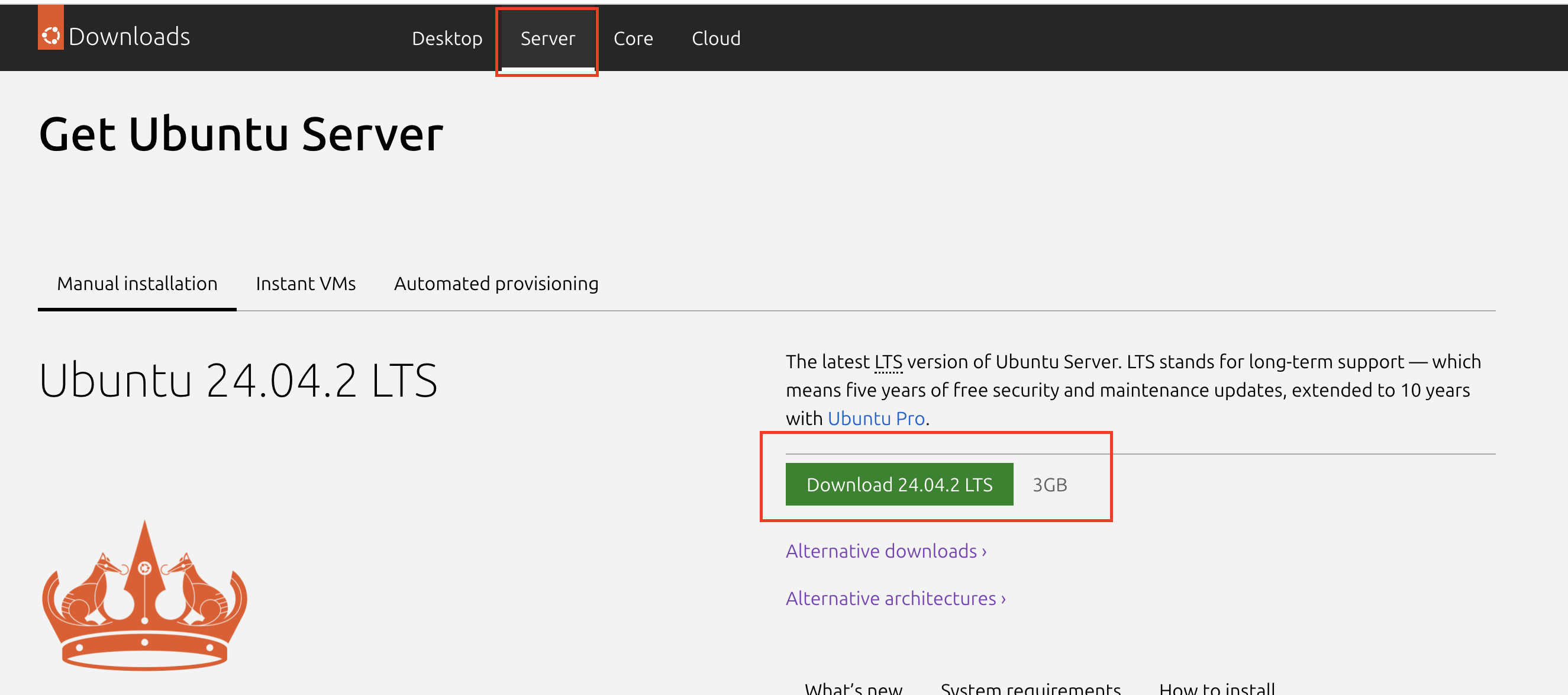
Task: Go to the Core downloads page
Action: click(x=633, y=38)
